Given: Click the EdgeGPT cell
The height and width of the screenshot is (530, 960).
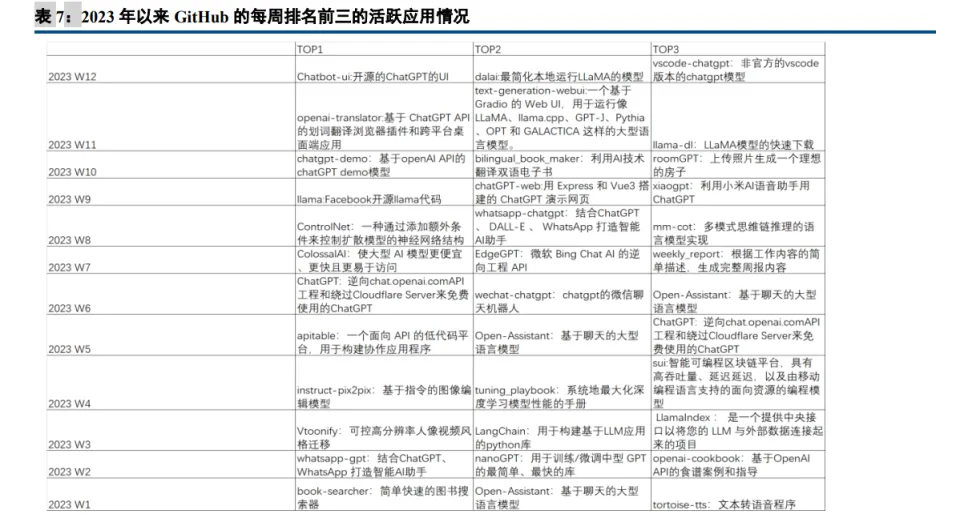Looking at the screenshot, I should point(558,260).
